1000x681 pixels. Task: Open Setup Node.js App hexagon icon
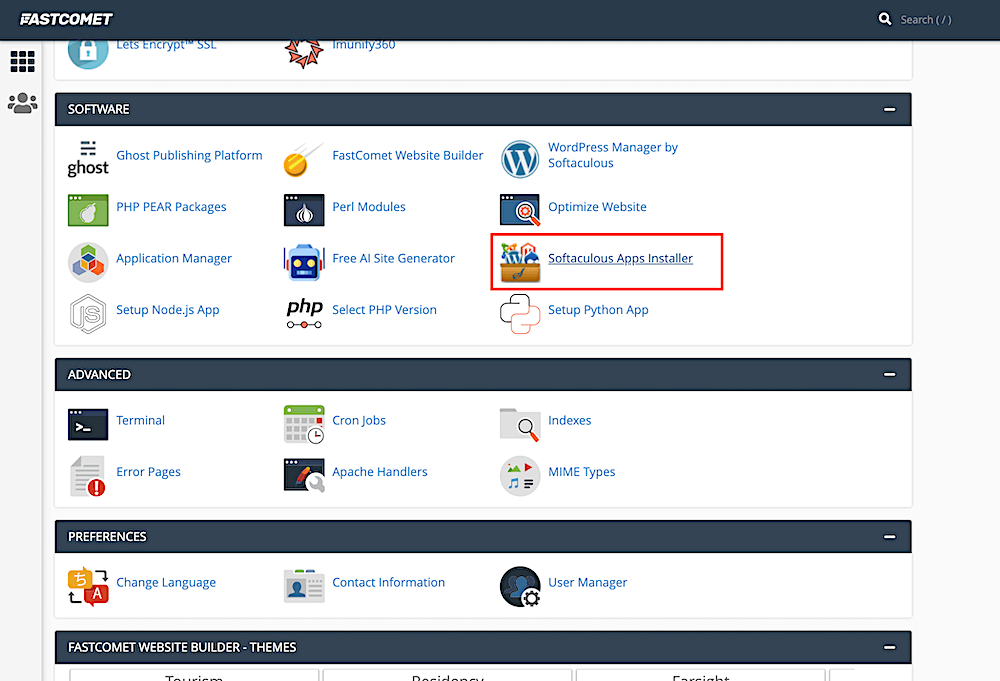click(x=88, y=314)
